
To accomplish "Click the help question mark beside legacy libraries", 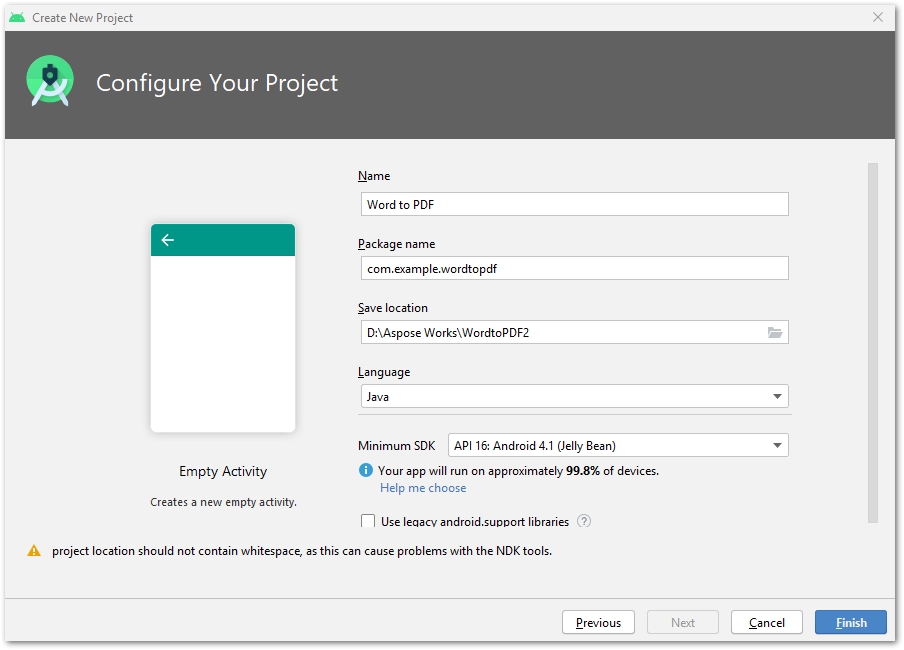I will 584,521.
